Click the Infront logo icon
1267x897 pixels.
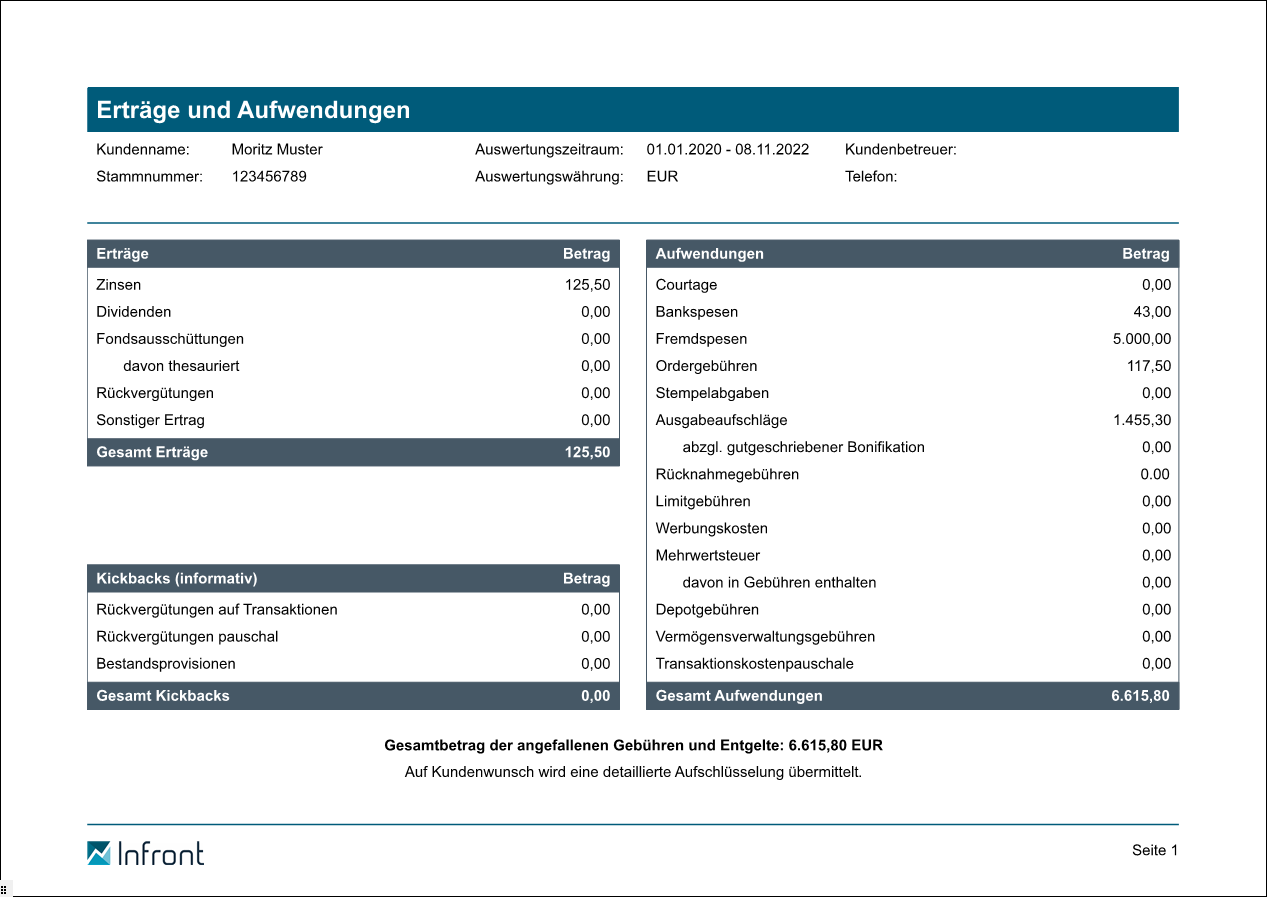(x=99, y=853)
